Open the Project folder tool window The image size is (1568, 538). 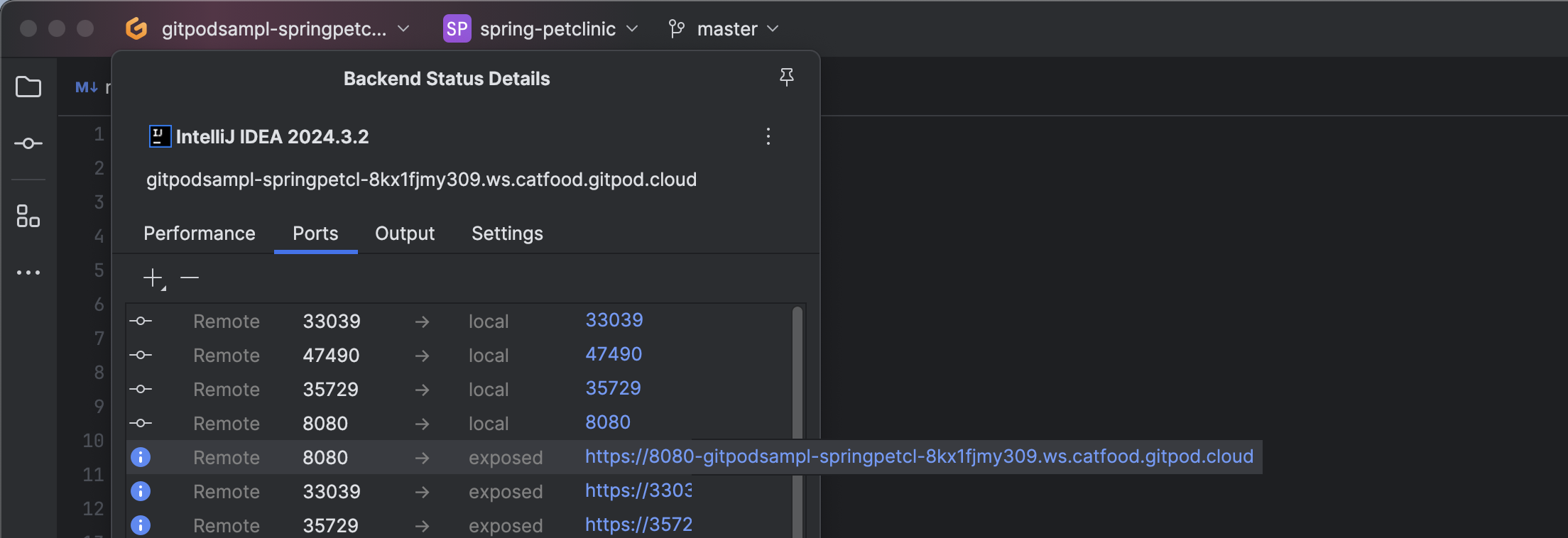28,87
